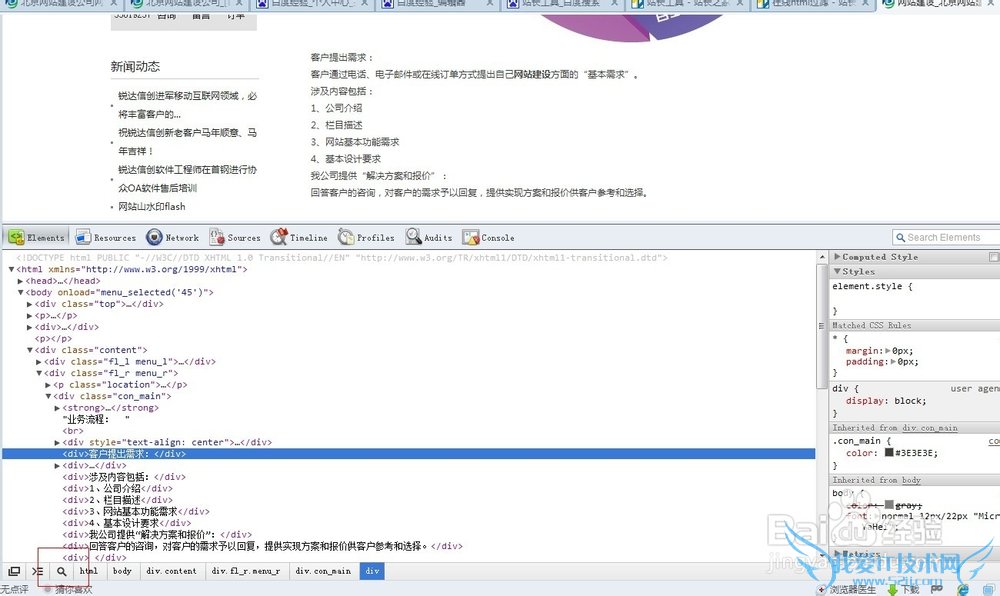Image resolution: width=1000 pixels, height=596 pixels.
Task: Open the Network panel
Action: [x=172, y=238]
